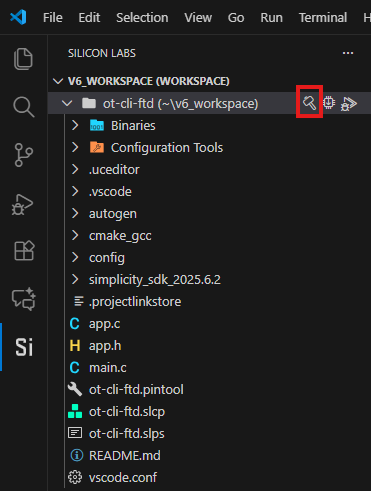Open the Chat view in activity bar
The height and width of the screenshot is (491, 371).
click(23, 299)
